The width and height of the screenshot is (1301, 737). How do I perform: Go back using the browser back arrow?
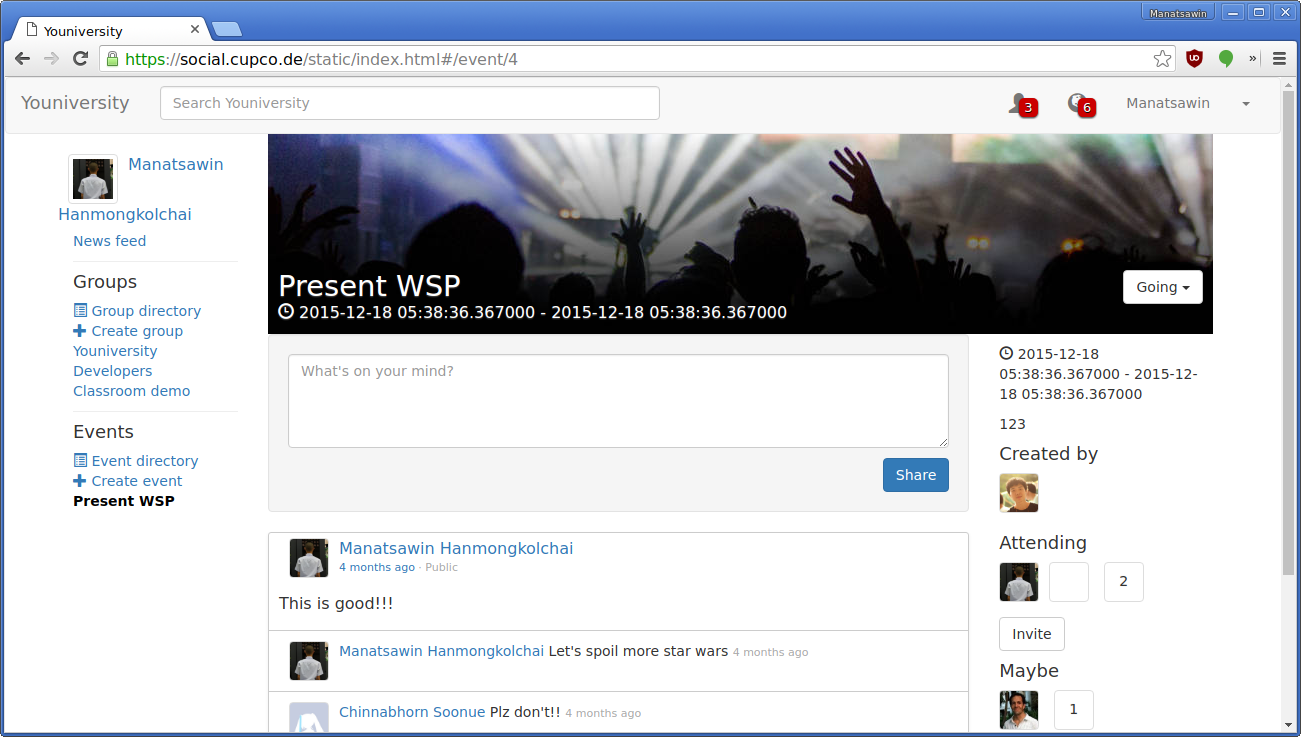coord(22,59)
